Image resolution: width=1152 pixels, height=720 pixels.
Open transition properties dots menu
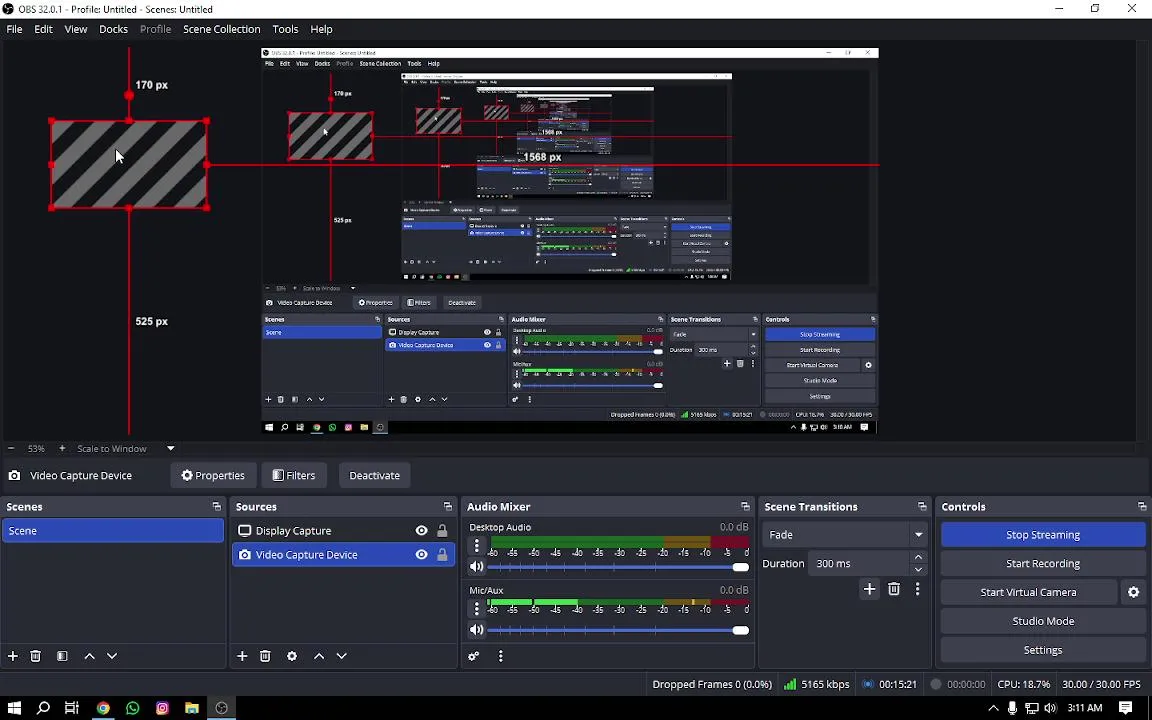click(x=917, y=589)
